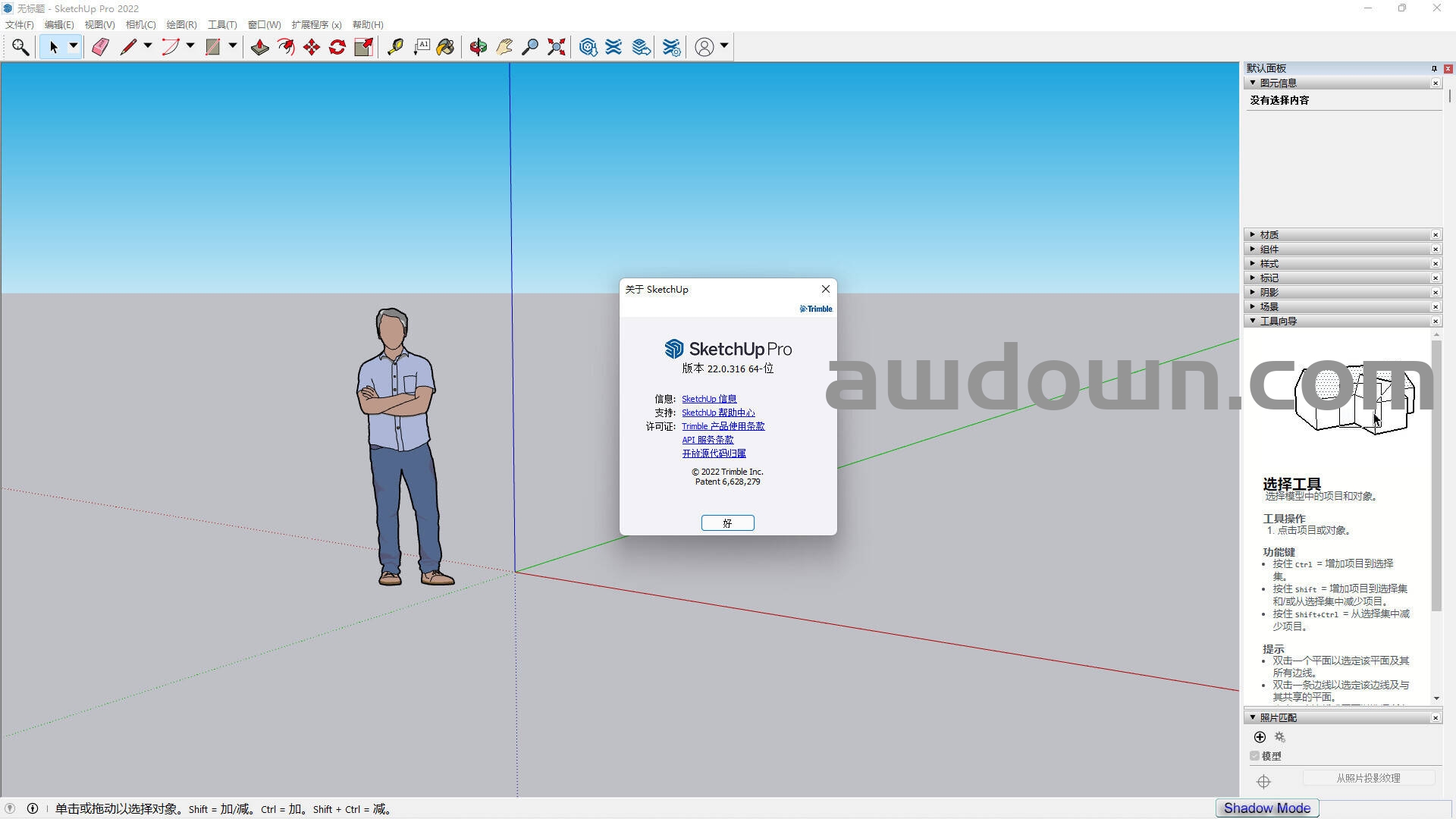Activate the Orbit tool
This screenshot has height=819, width=1456.
(x=478, y=47)
